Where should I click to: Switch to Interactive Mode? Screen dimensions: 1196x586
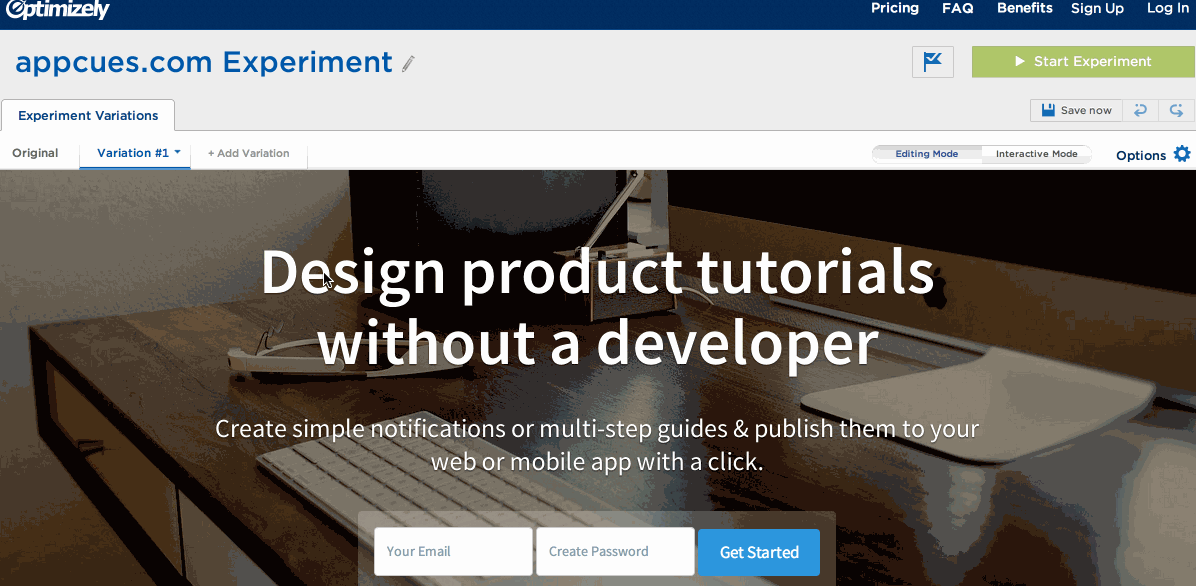1037,153
